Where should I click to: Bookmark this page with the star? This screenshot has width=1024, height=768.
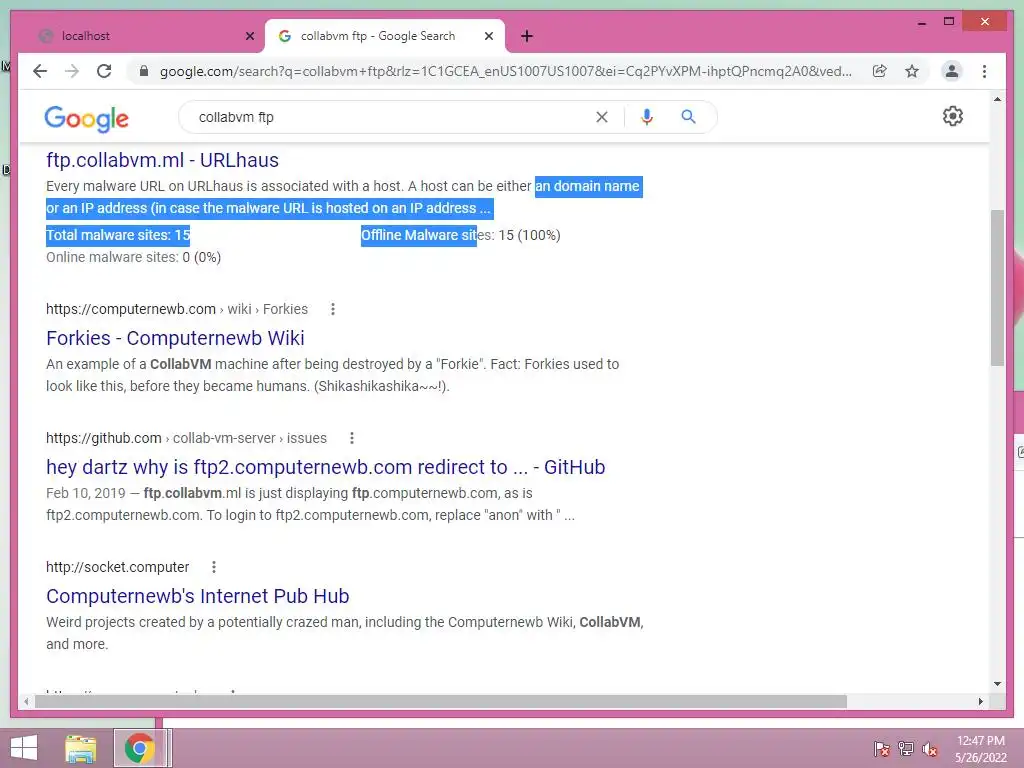[912, 71]
